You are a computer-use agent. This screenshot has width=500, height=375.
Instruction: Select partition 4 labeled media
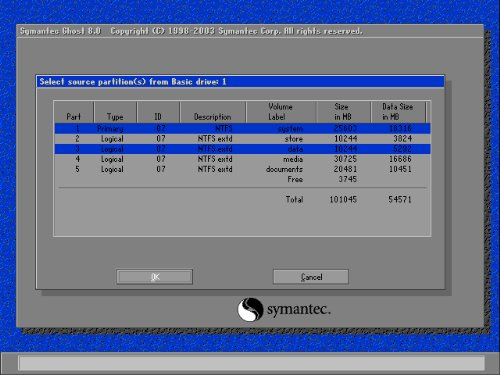[242, 159]
